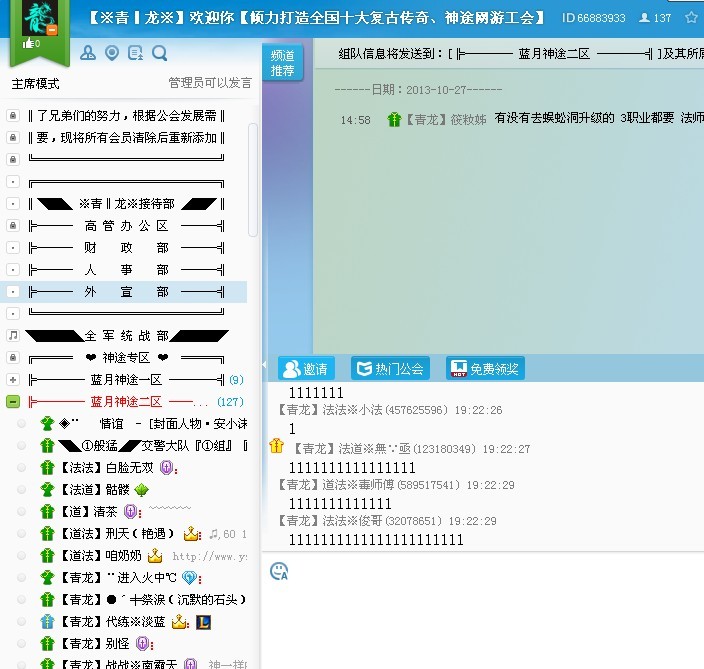Image resolution: width=704 pixels, height=669 pixels.
Task: Click the green leaf badge next to 骷髅
Action: [141, 490]
